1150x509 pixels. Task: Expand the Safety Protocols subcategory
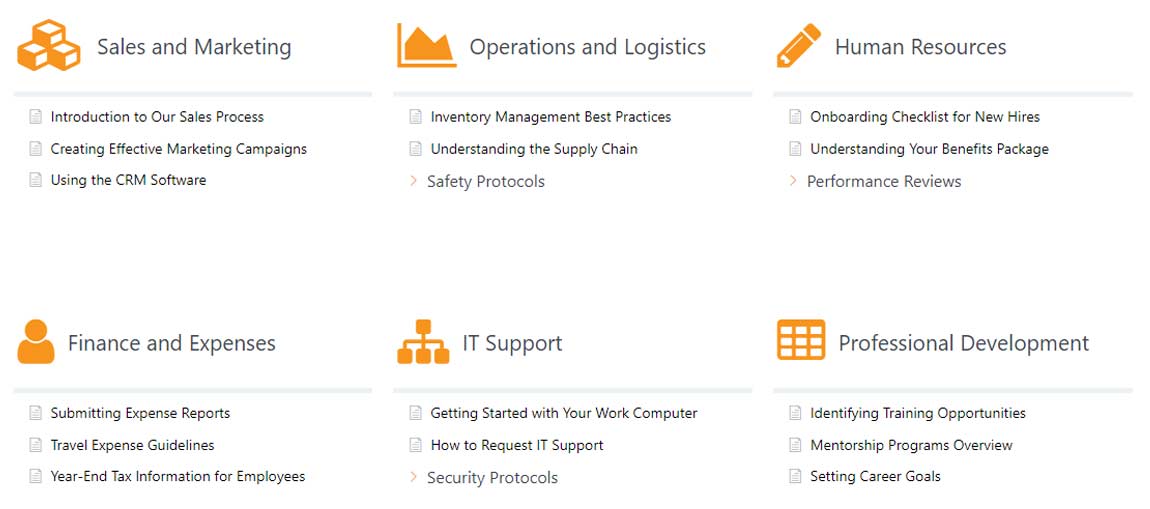pos(485,181)
